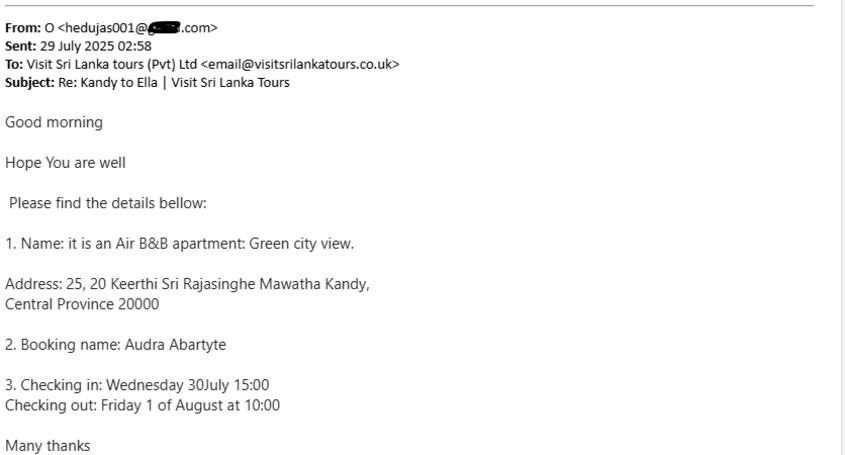Click the "Many thanks" closing line
The width and height of the screenshot is (845, 455).
(x=47, y=446)
